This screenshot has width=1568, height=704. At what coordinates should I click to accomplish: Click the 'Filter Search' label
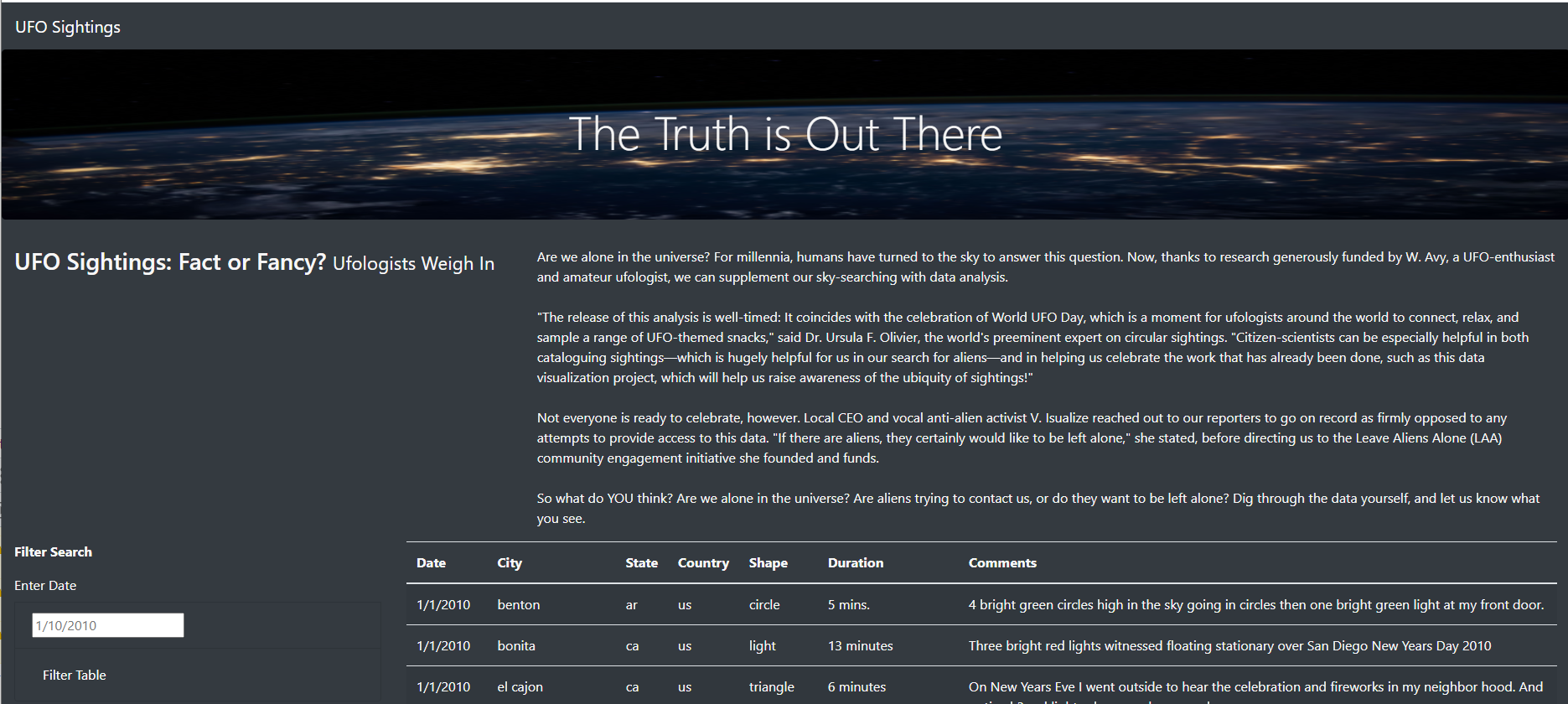click(54, 551)
